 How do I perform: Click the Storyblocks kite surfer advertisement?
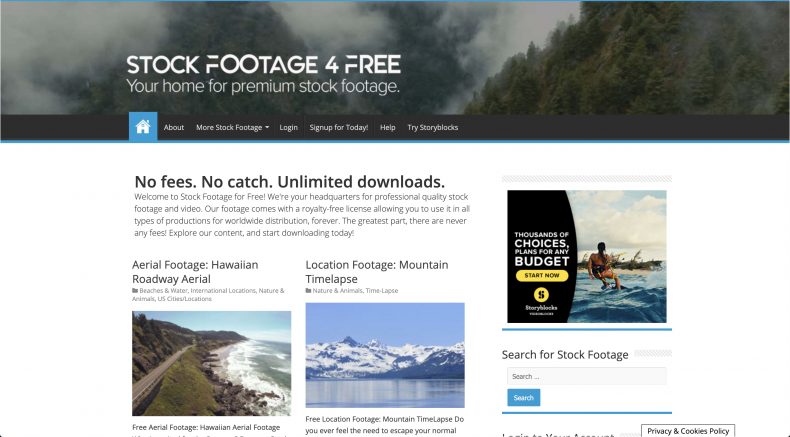pyautogui.click(x=587, y=257)
